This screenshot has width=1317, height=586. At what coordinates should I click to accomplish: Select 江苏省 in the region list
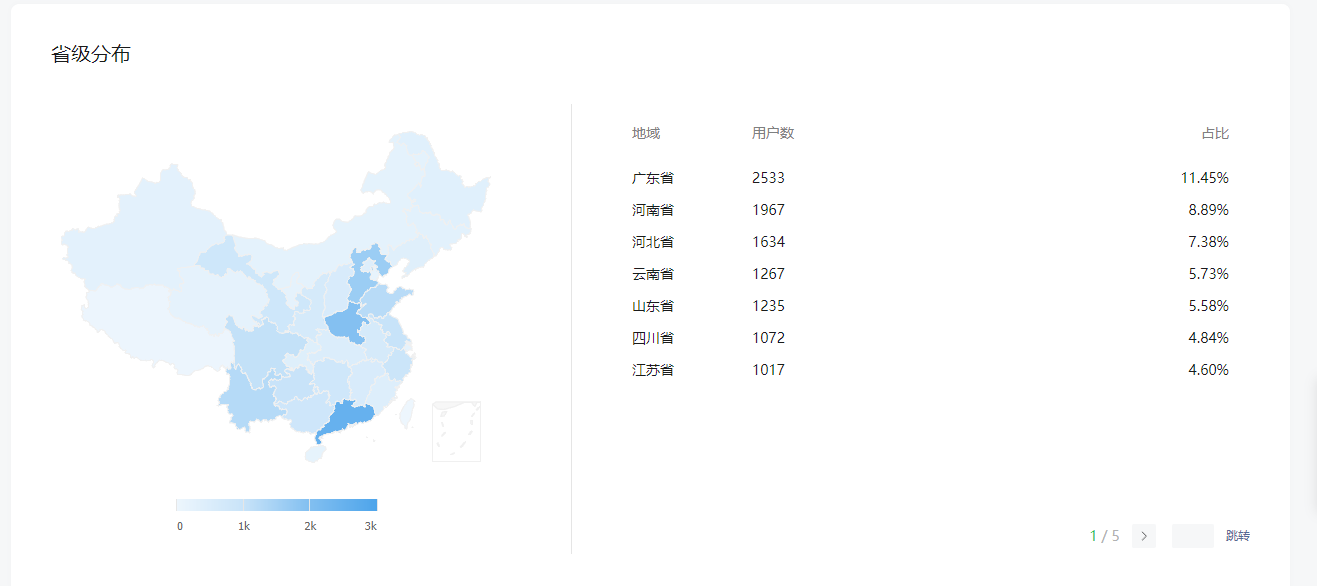click(x=653, y=370)
